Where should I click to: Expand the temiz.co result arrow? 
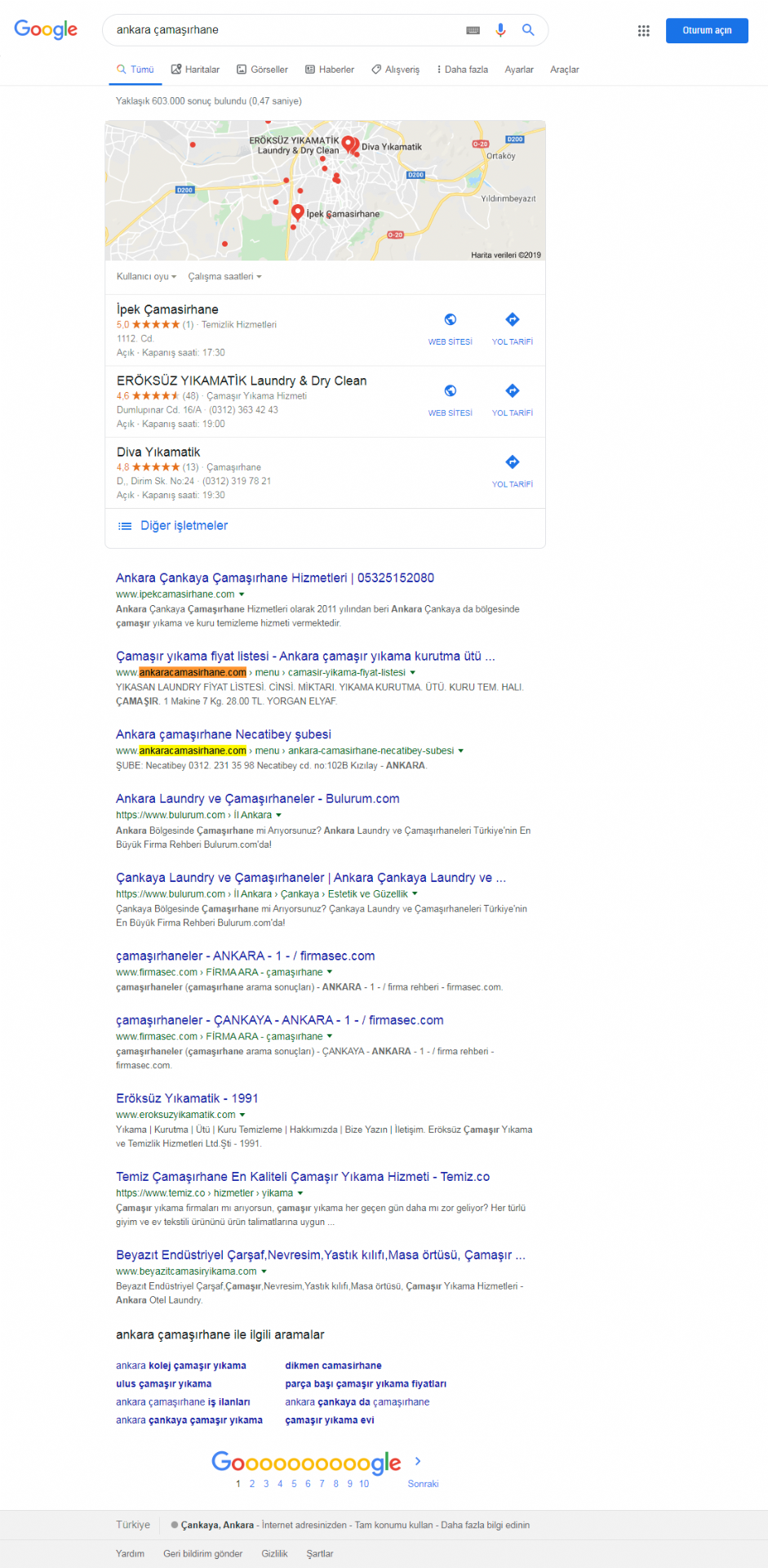point(300,1193)
